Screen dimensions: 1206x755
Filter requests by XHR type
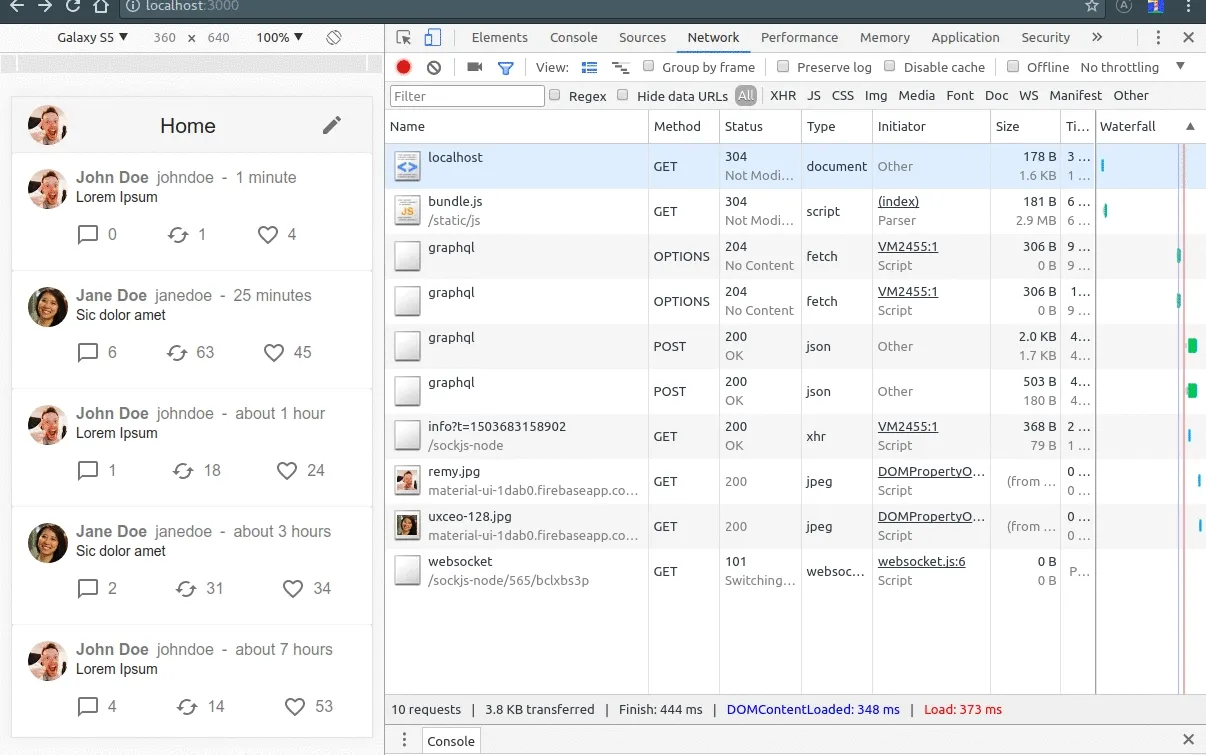point(783,95)
